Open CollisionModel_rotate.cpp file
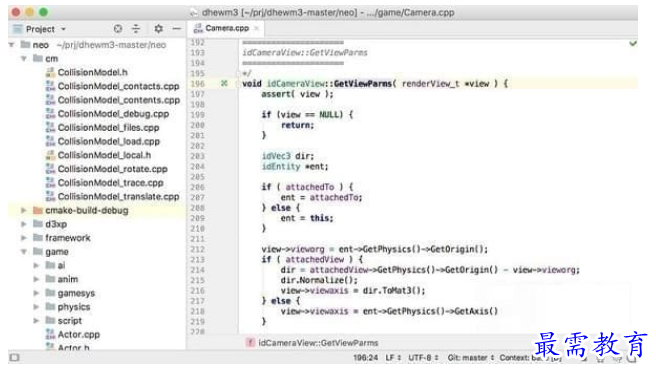Viewport: 656px width, 376px height. click(x=113, y=169)
